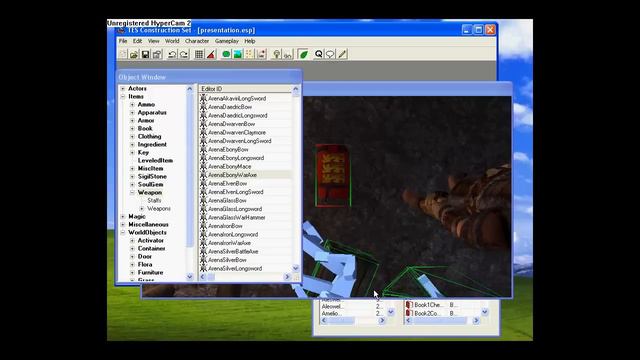Select ArenaGlassWarHammer in the list
The width and height of the screenshot is (640, 360).
click(237, 218)
